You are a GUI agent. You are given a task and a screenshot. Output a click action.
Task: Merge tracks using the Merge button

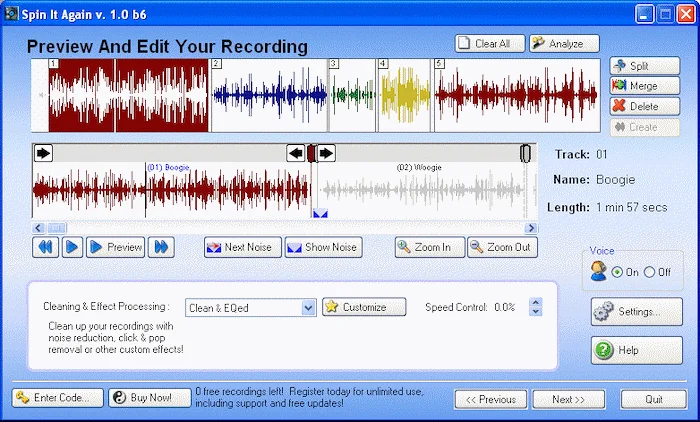pos(645,85)
